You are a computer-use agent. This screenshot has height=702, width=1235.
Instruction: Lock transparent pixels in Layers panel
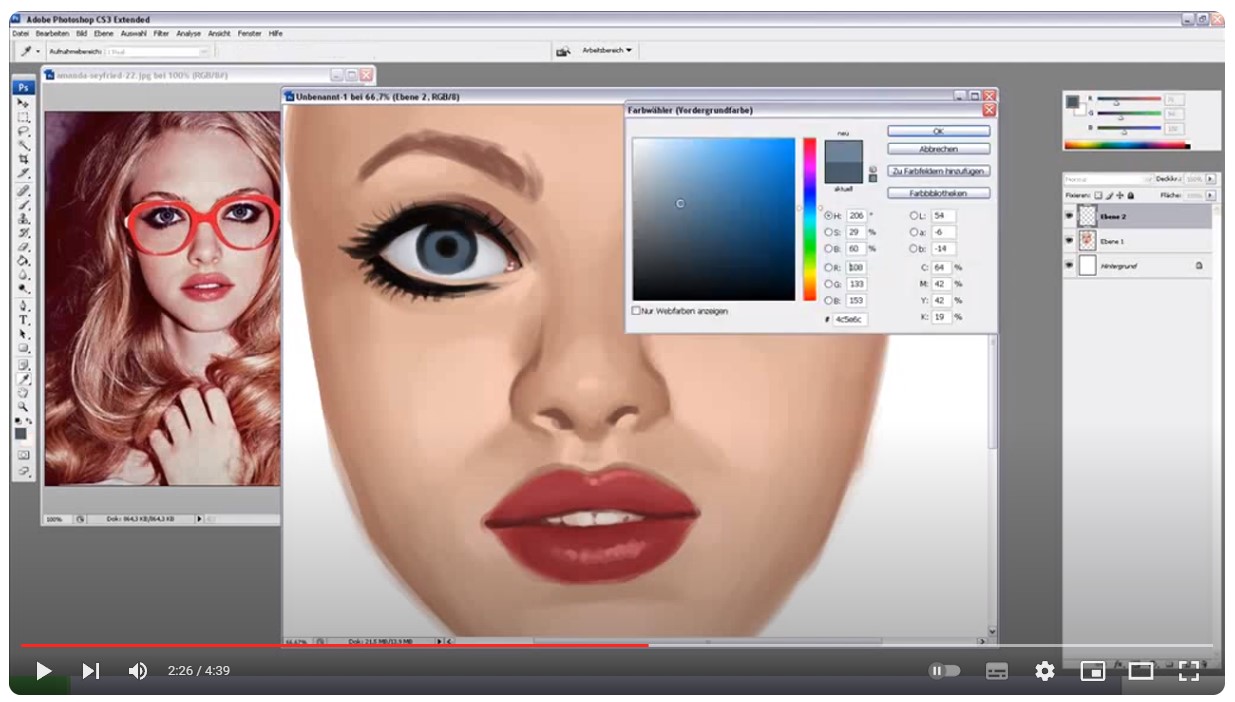[1098, 195]
